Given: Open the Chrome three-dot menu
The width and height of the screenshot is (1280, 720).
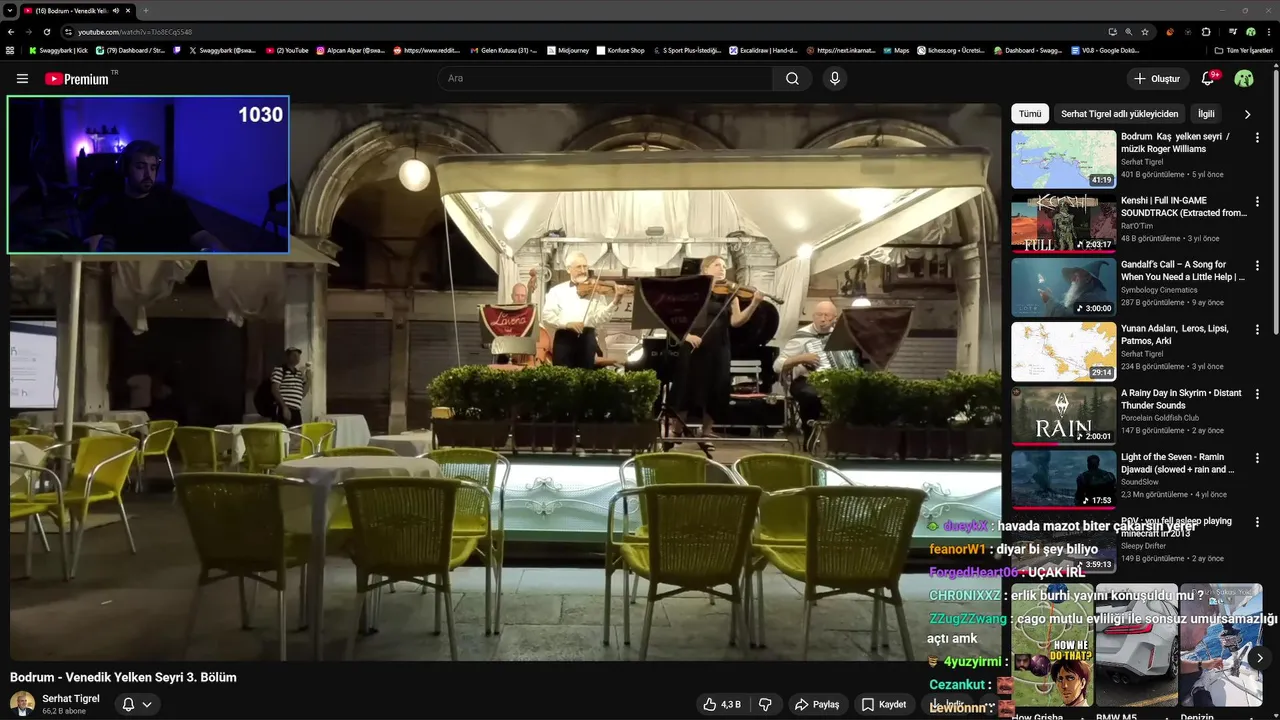Looking at the screenshot, I should tap(1269, 32).
